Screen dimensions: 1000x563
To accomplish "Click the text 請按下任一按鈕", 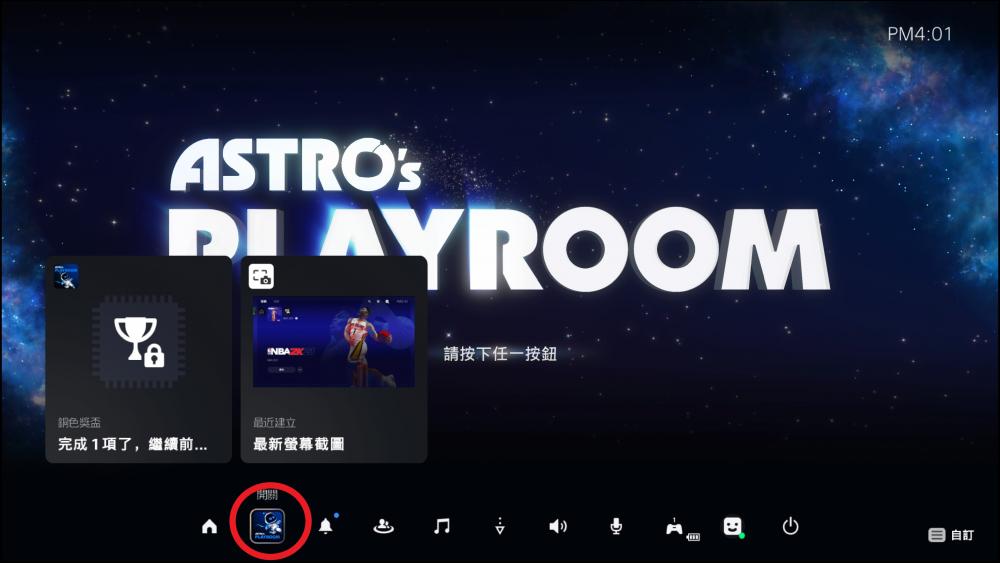I will click(x=501, y=354).
